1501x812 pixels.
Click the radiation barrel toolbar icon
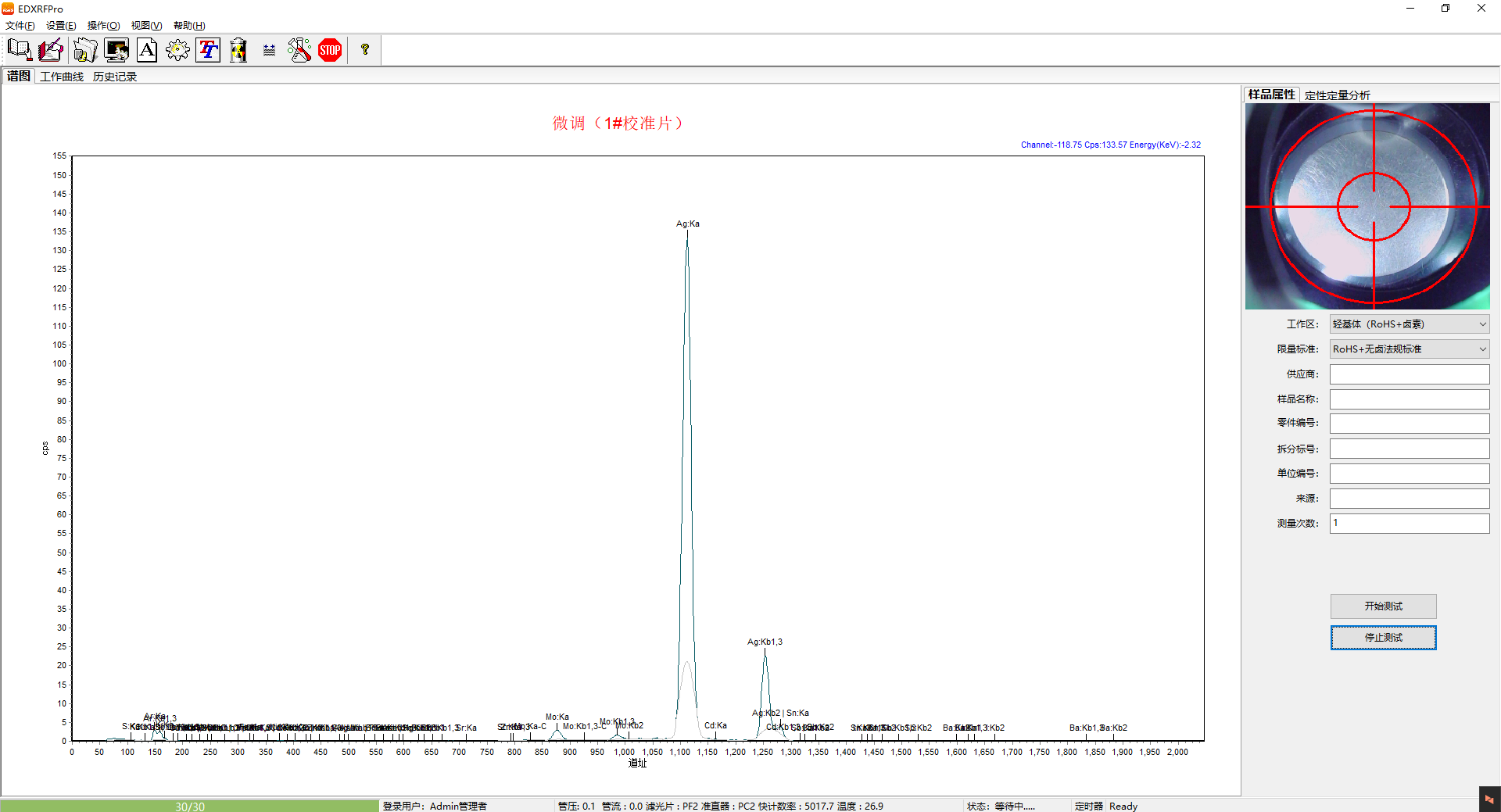pos(238,50)
